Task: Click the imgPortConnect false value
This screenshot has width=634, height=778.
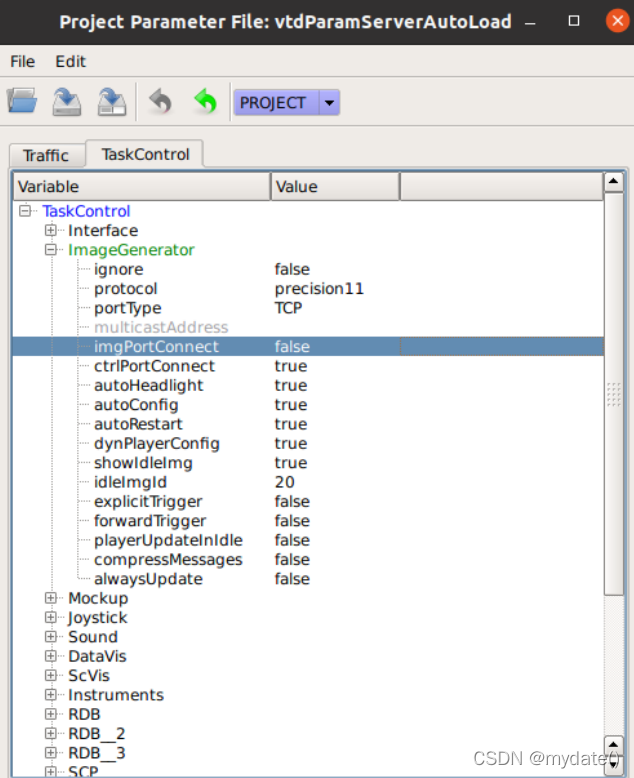Action: point(292,346)
